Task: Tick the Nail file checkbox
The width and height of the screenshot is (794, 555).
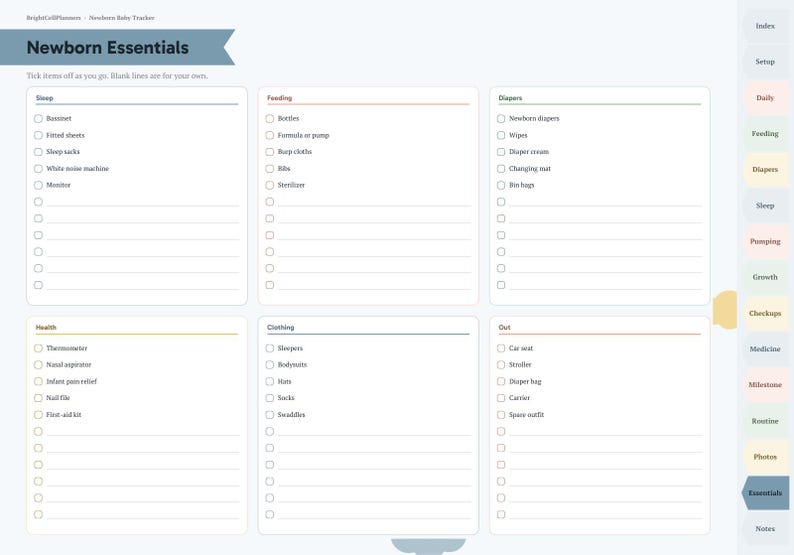Action: pyautogui.click(x=38, y=398)
